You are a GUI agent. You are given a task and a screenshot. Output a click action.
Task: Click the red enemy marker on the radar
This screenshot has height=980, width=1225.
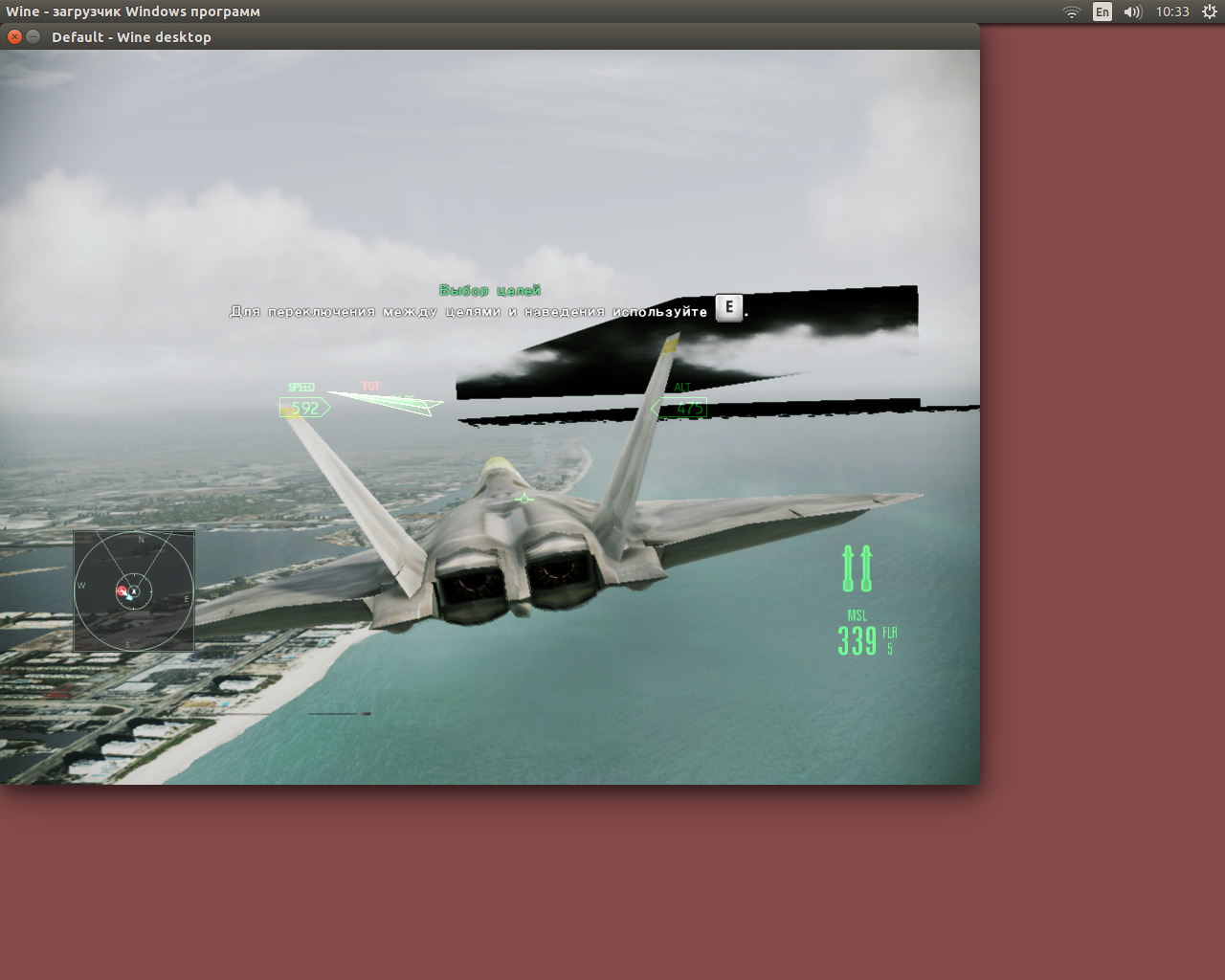coord(122,590)
